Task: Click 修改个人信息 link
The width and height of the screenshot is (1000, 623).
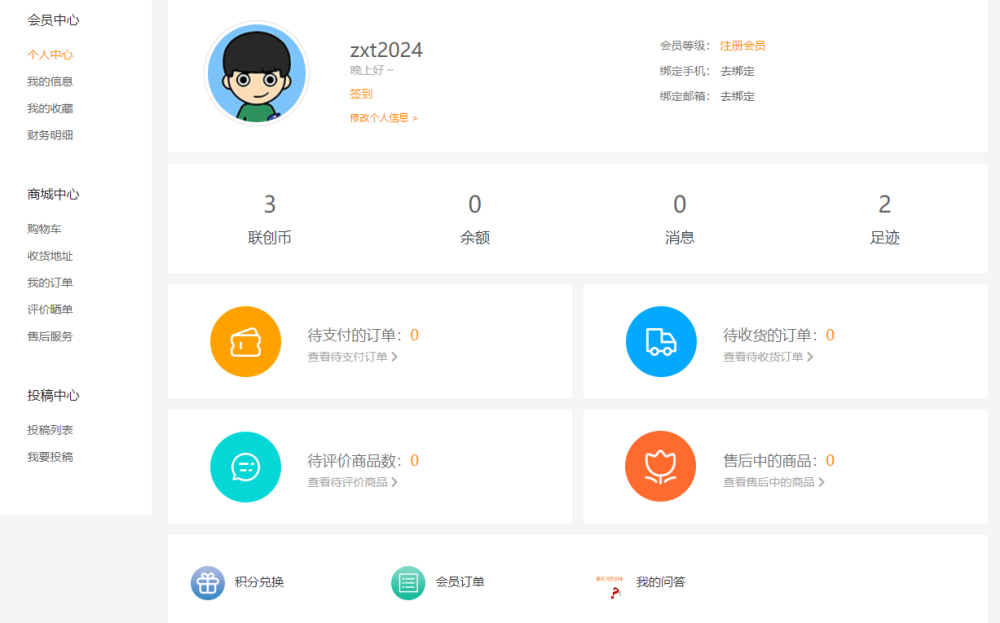Action: 383,118
